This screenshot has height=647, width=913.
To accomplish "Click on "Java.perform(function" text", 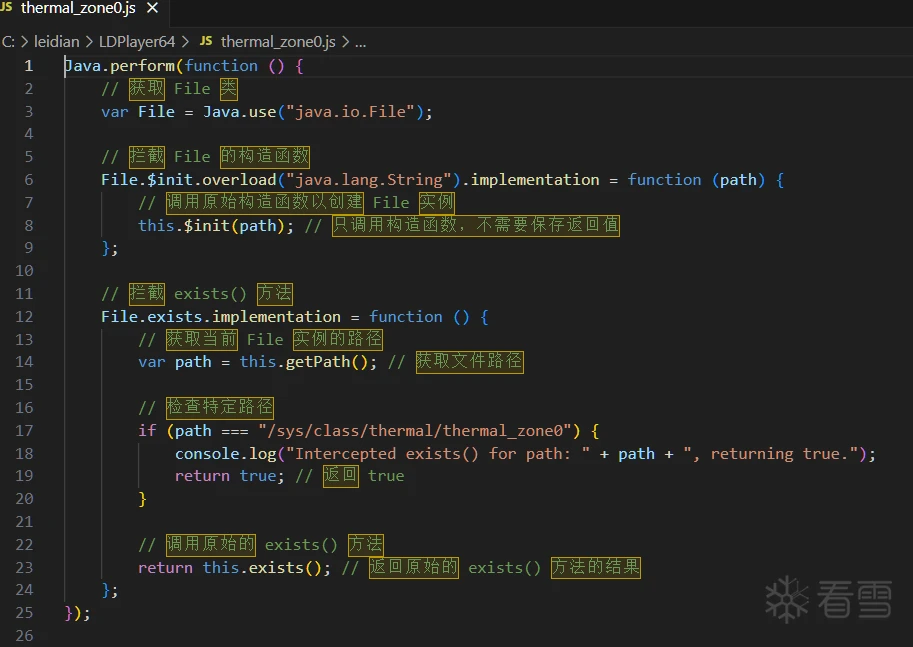I will [x=161, y=66].
